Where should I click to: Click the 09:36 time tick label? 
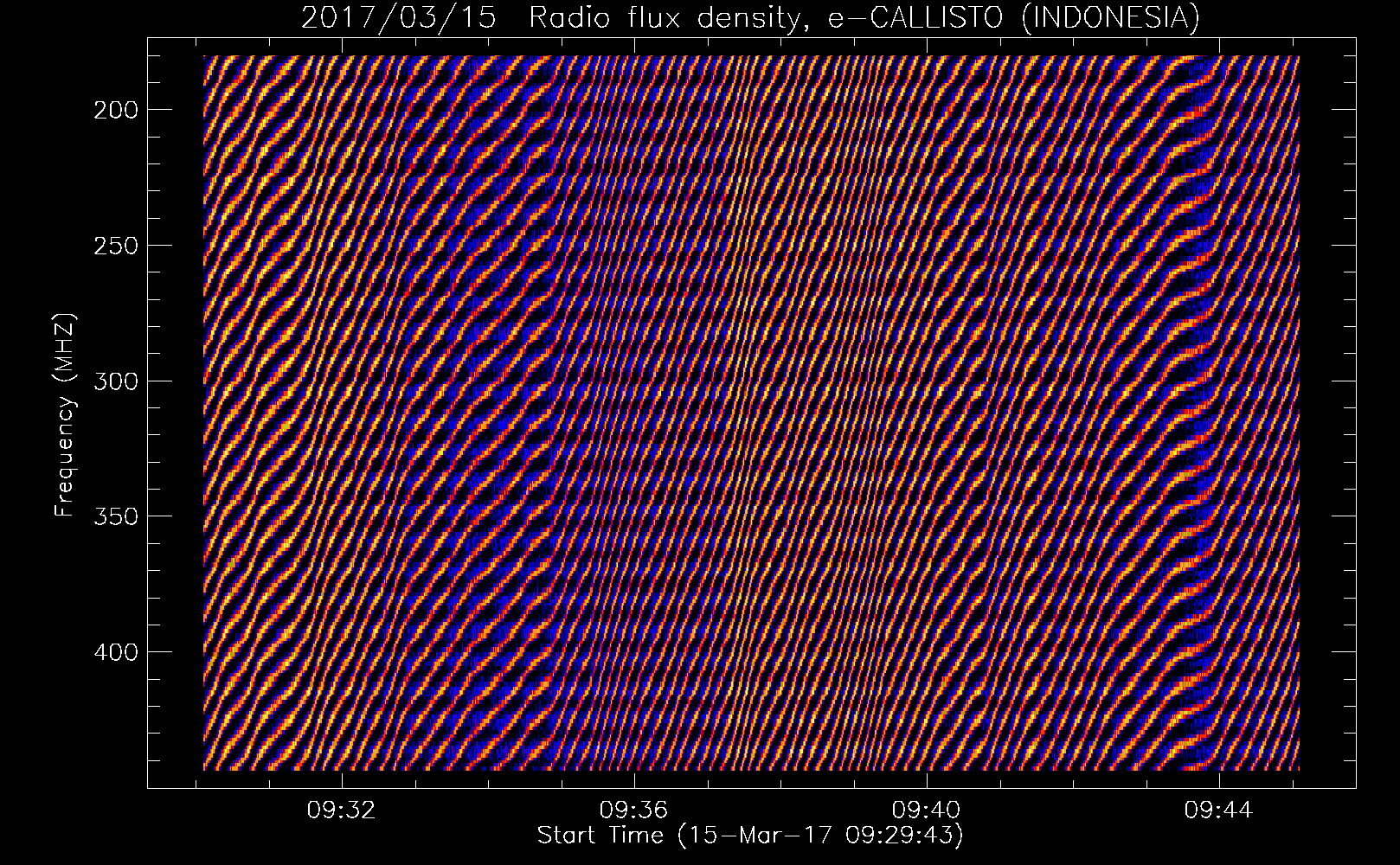[634, 811]
